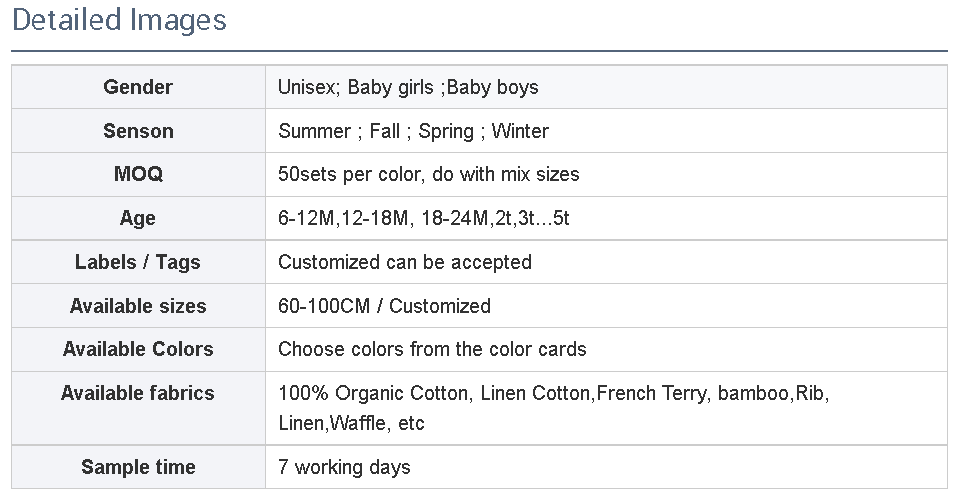Select the MOQ label cell

coord(138,174)
